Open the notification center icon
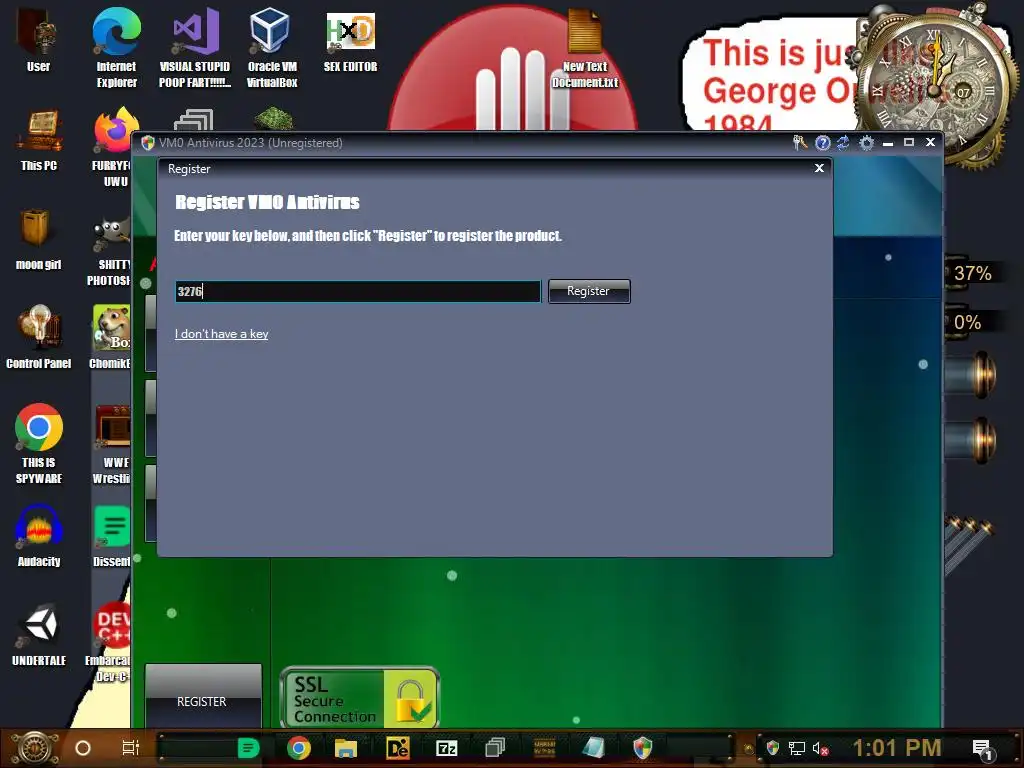 click(x=982, y=749)
